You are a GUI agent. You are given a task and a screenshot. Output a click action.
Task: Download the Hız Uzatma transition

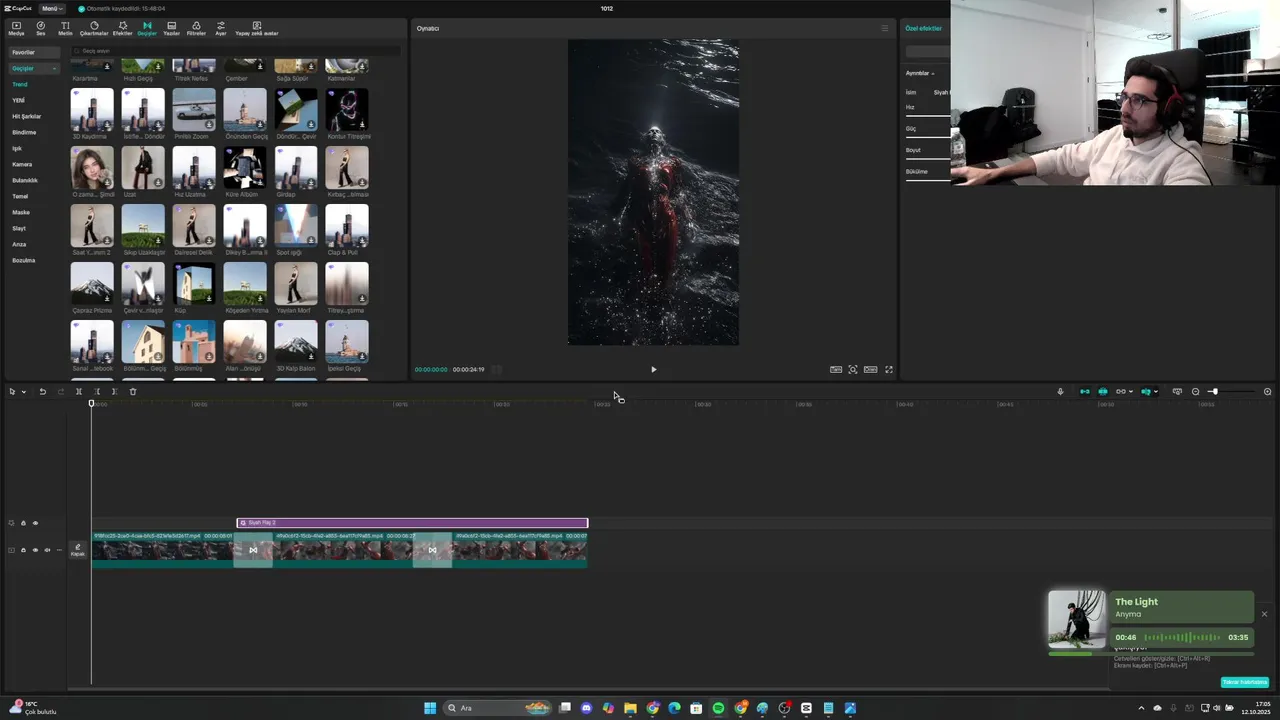click(209, 183)
